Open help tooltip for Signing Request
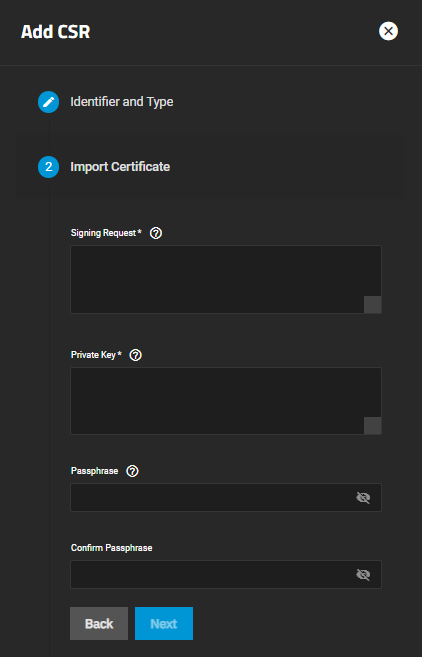 156,233
